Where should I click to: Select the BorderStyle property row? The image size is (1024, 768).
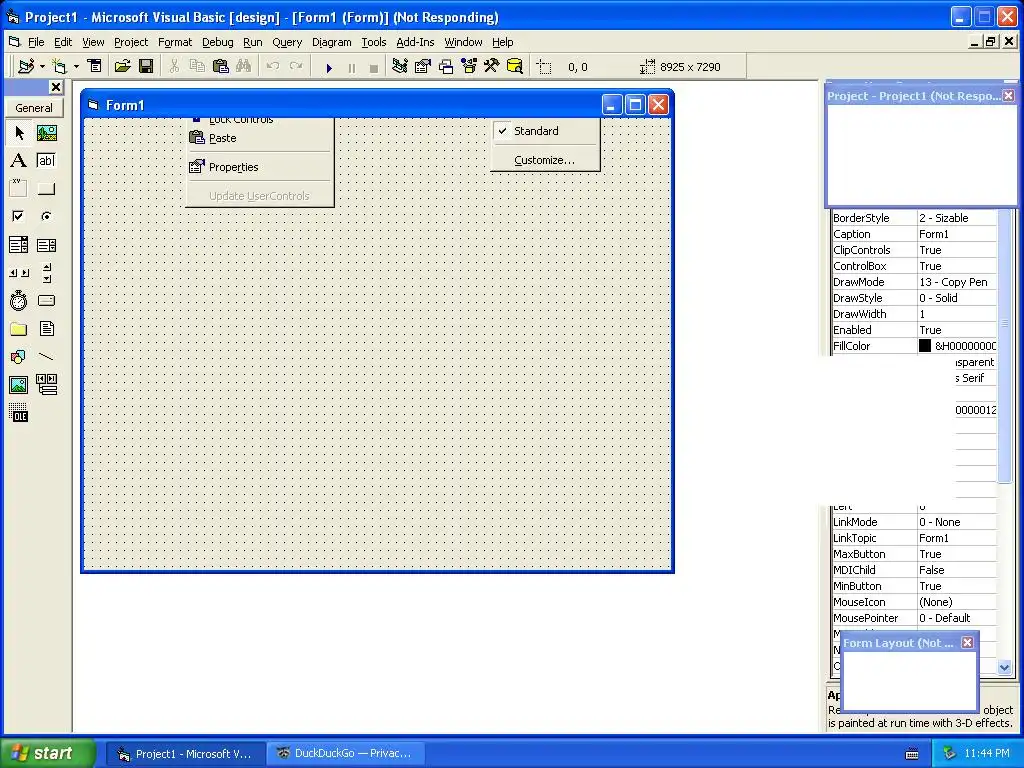[x=914, y=218]
